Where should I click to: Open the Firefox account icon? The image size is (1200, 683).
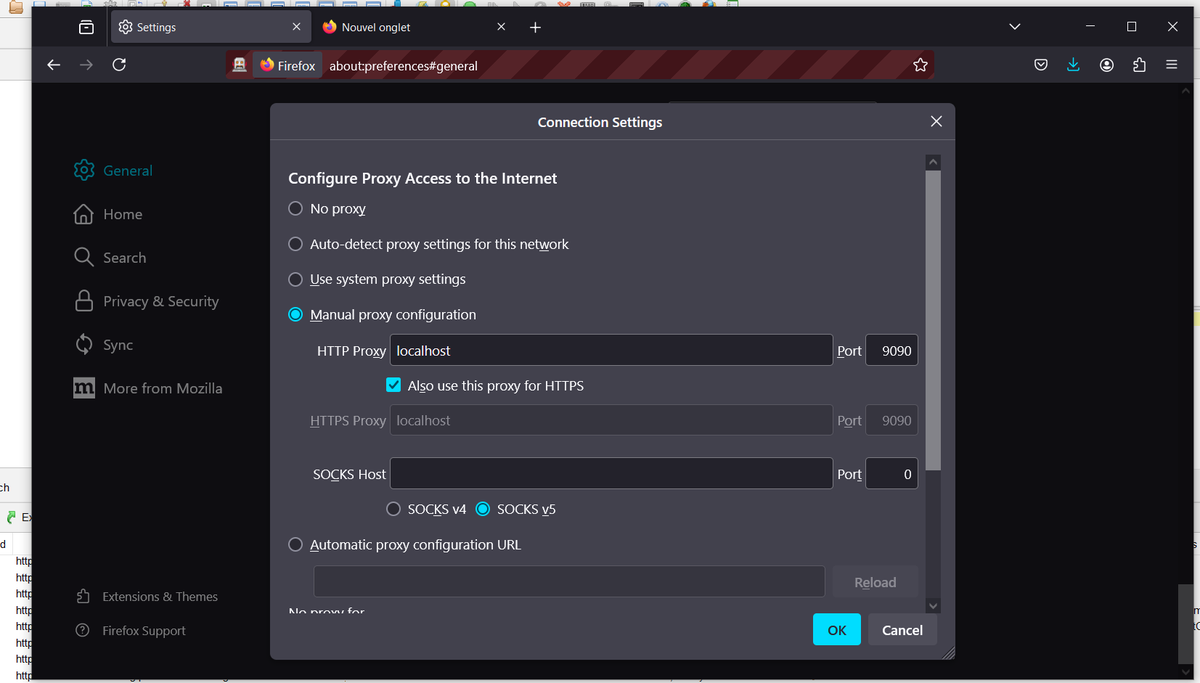tap(1107, 65)
